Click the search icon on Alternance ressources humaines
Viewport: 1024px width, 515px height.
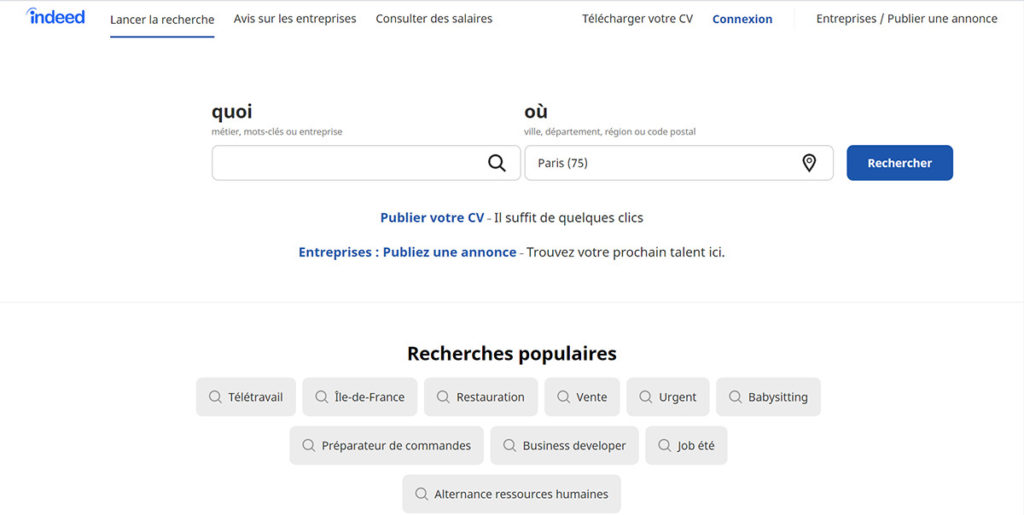[422, 494]
